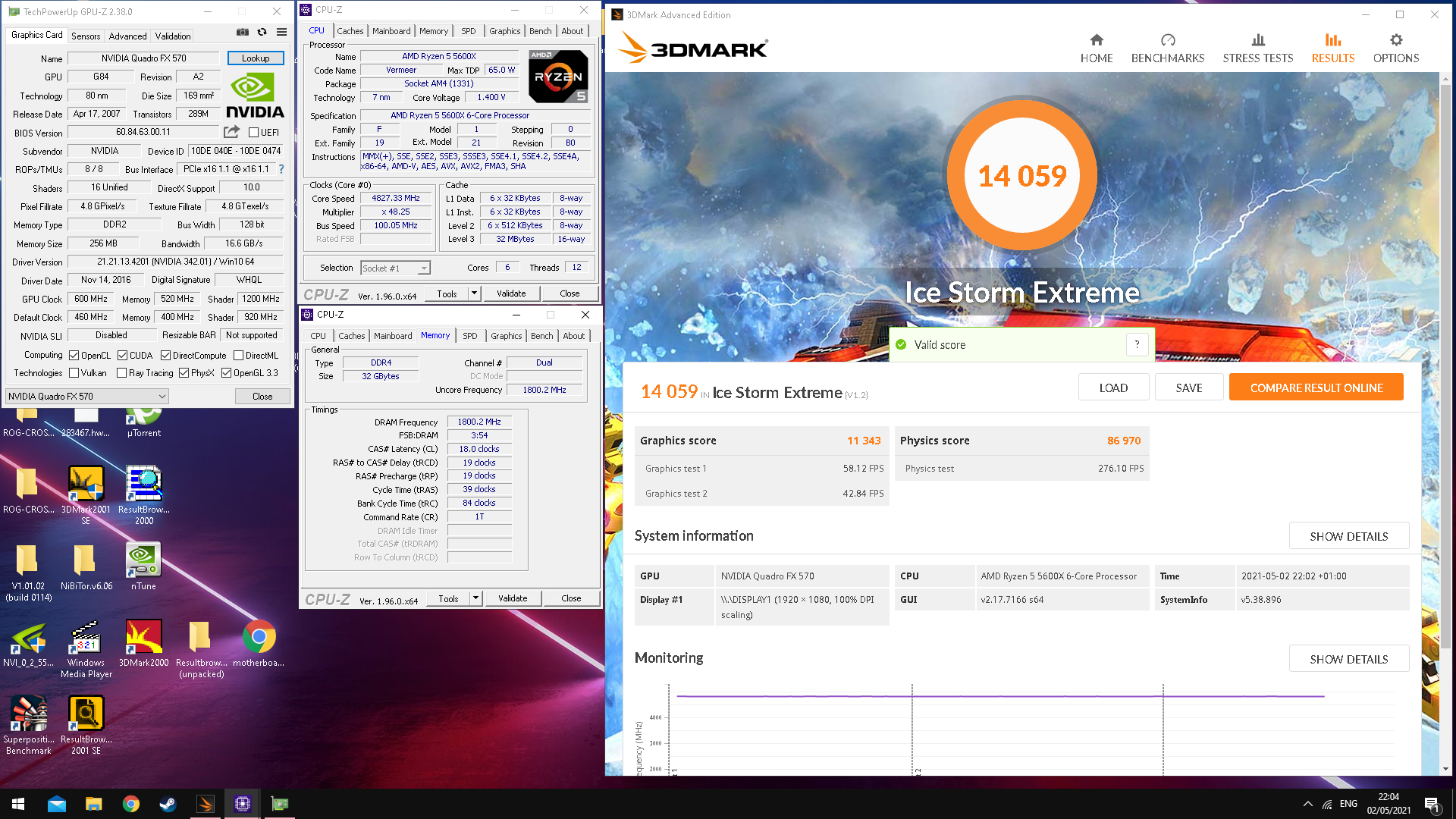Expand Tools arrow in lower CPU-Z window
This screenshot has height=819, width=1456.
point(475,598)
